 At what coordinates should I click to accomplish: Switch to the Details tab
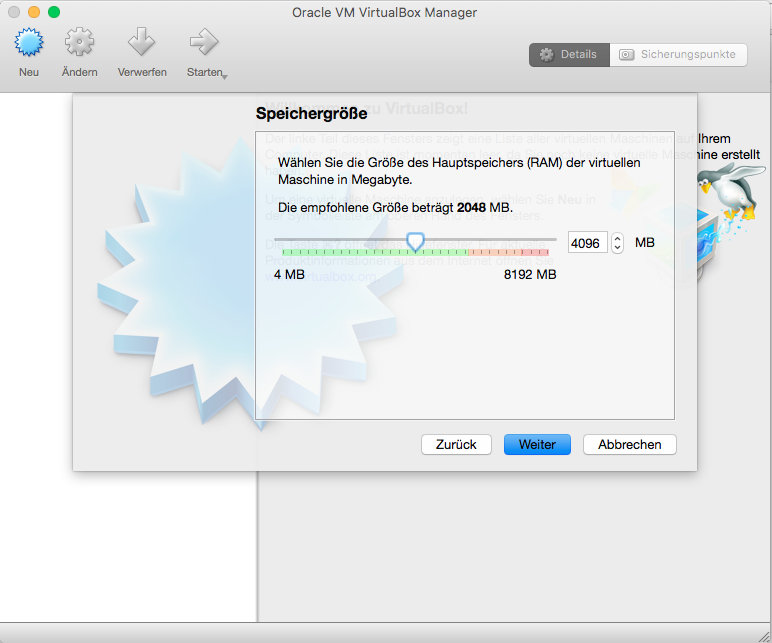(x=569, y=55)
